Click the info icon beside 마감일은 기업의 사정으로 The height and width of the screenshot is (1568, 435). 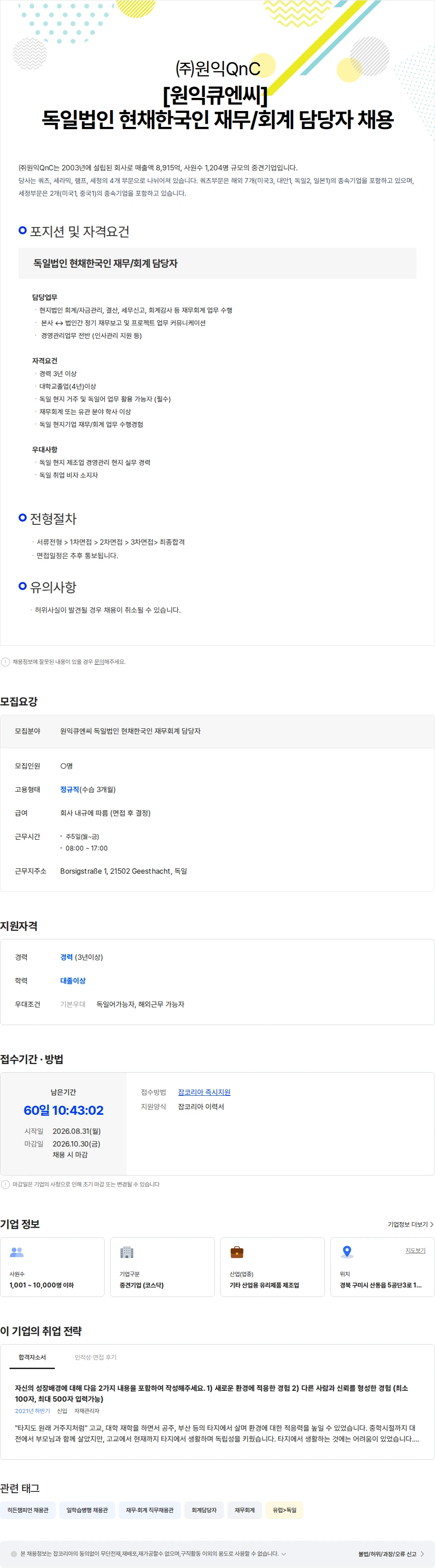pos(5,1184)
